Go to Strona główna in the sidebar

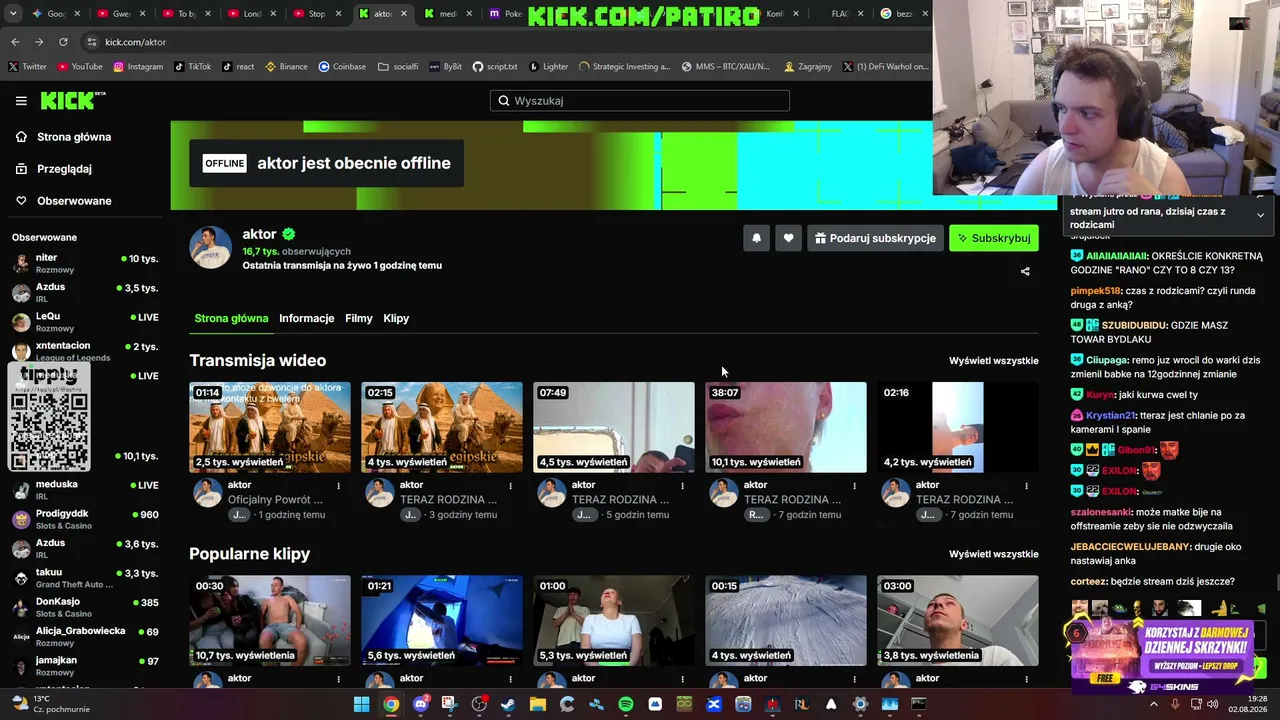coord(74,137)
